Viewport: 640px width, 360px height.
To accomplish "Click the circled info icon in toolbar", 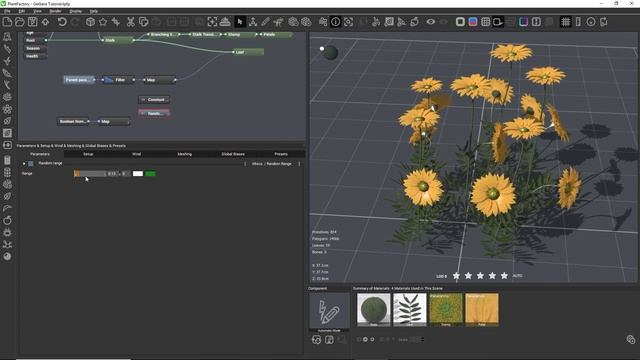I will (335, 22).
